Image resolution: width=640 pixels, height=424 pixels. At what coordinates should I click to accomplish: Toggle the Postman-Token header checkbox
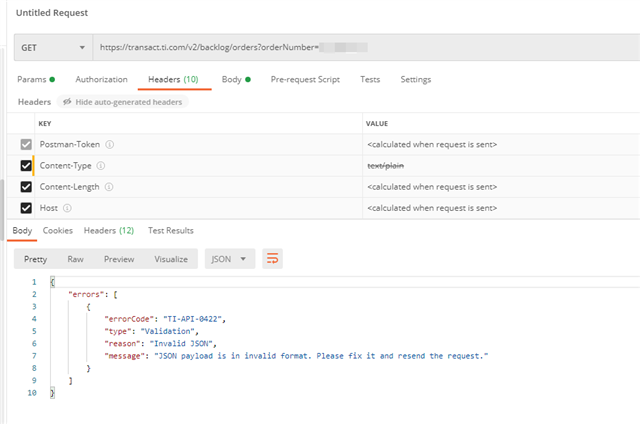[26, 144]
